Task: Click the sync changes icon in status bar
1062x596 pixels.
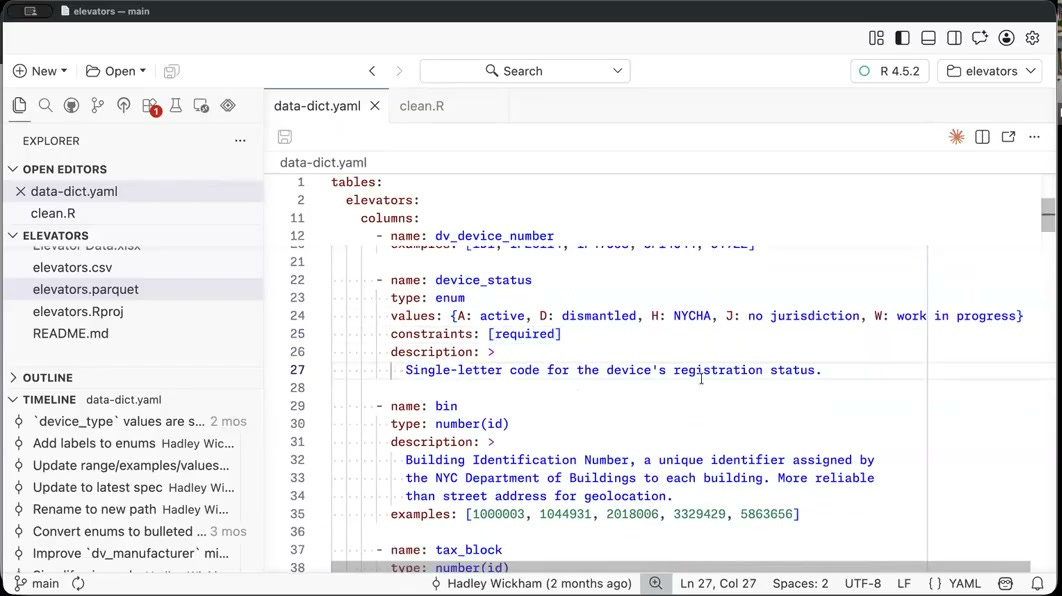Action: coord(79,583)
